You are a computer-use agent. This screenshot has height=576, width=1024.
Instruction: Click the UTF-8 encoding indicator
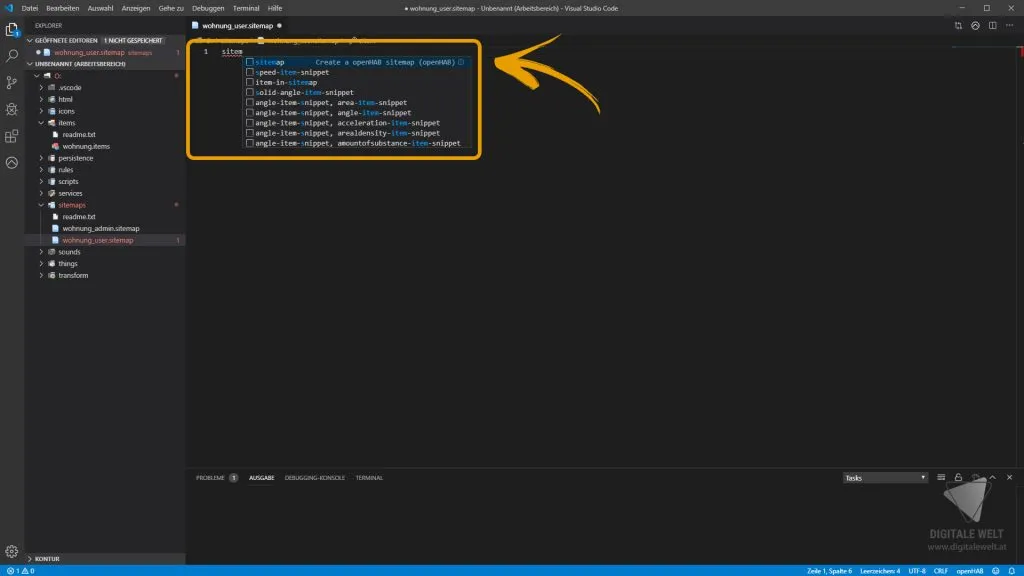(x=917, y=571)
